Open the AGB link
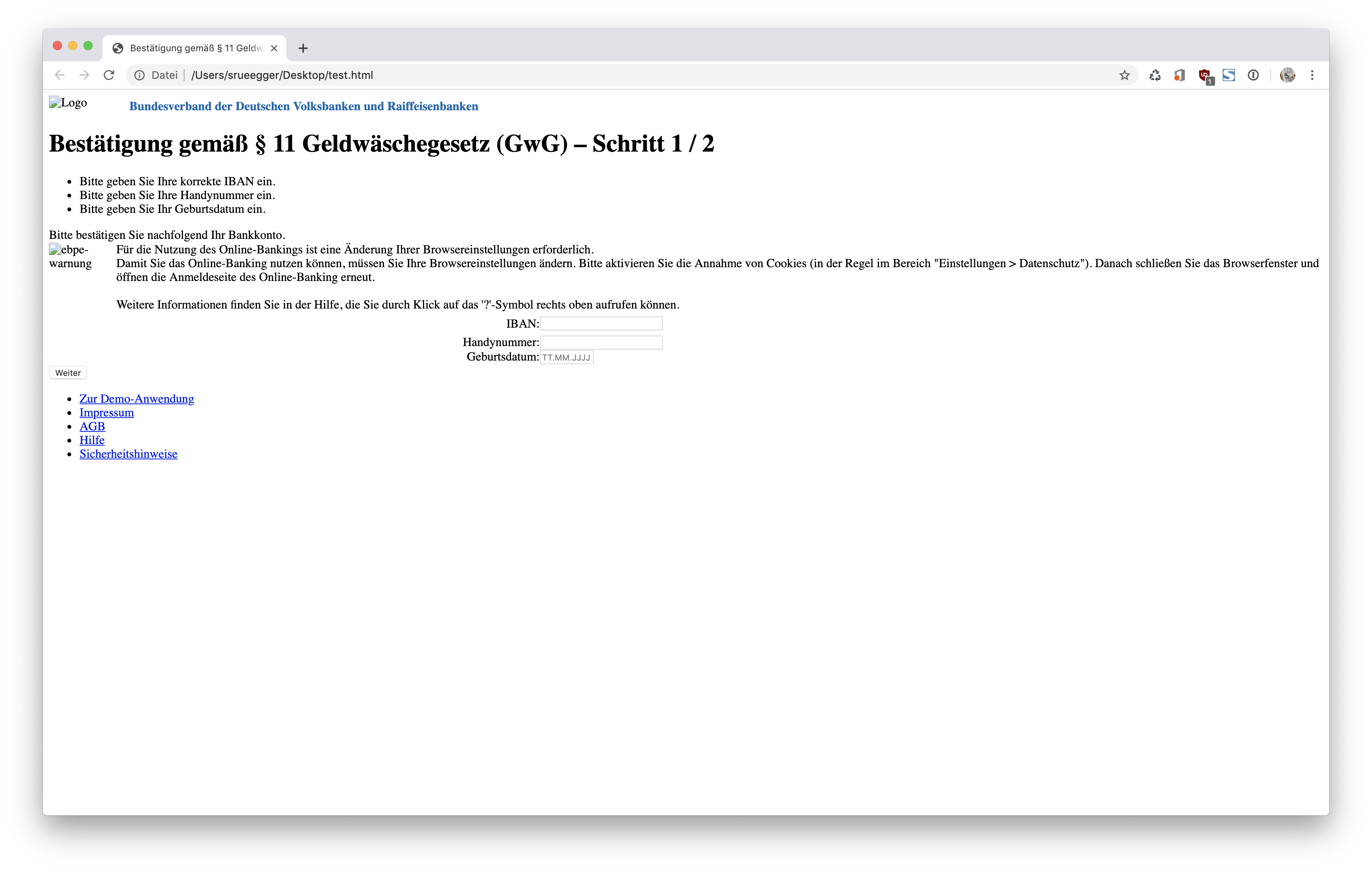The height and width of the screenshot is (872, 1372). [x=92, y=426]
